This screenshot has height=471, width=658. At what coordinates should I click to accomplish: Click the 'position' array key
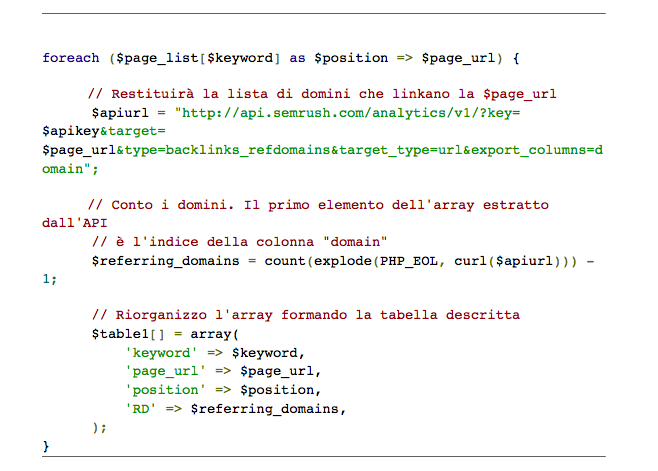(165, 390)
